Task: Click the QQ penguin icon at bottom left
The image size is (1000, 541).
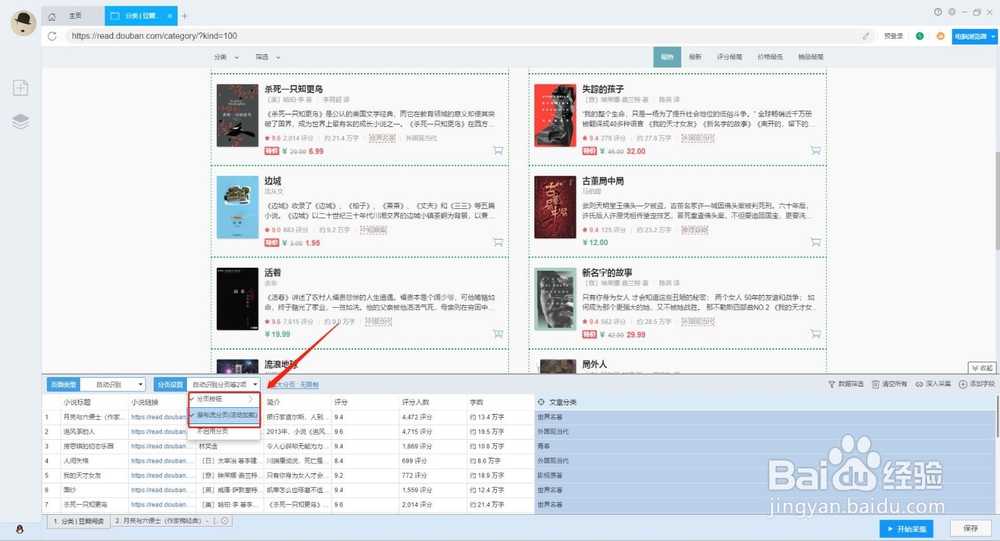Action: [x=20, y=530]
